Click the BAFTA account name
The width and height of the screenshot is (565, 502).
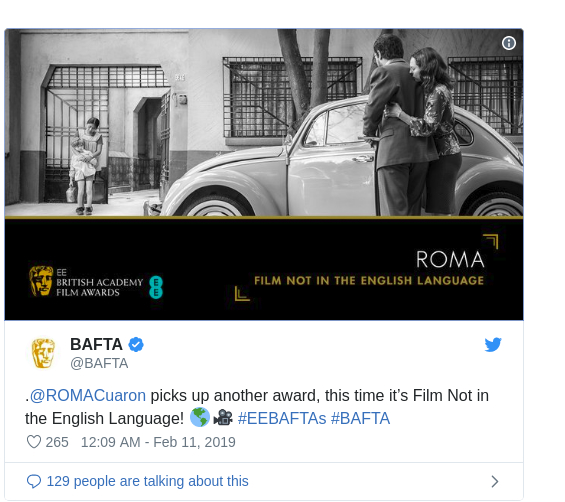tap(96, 345)
